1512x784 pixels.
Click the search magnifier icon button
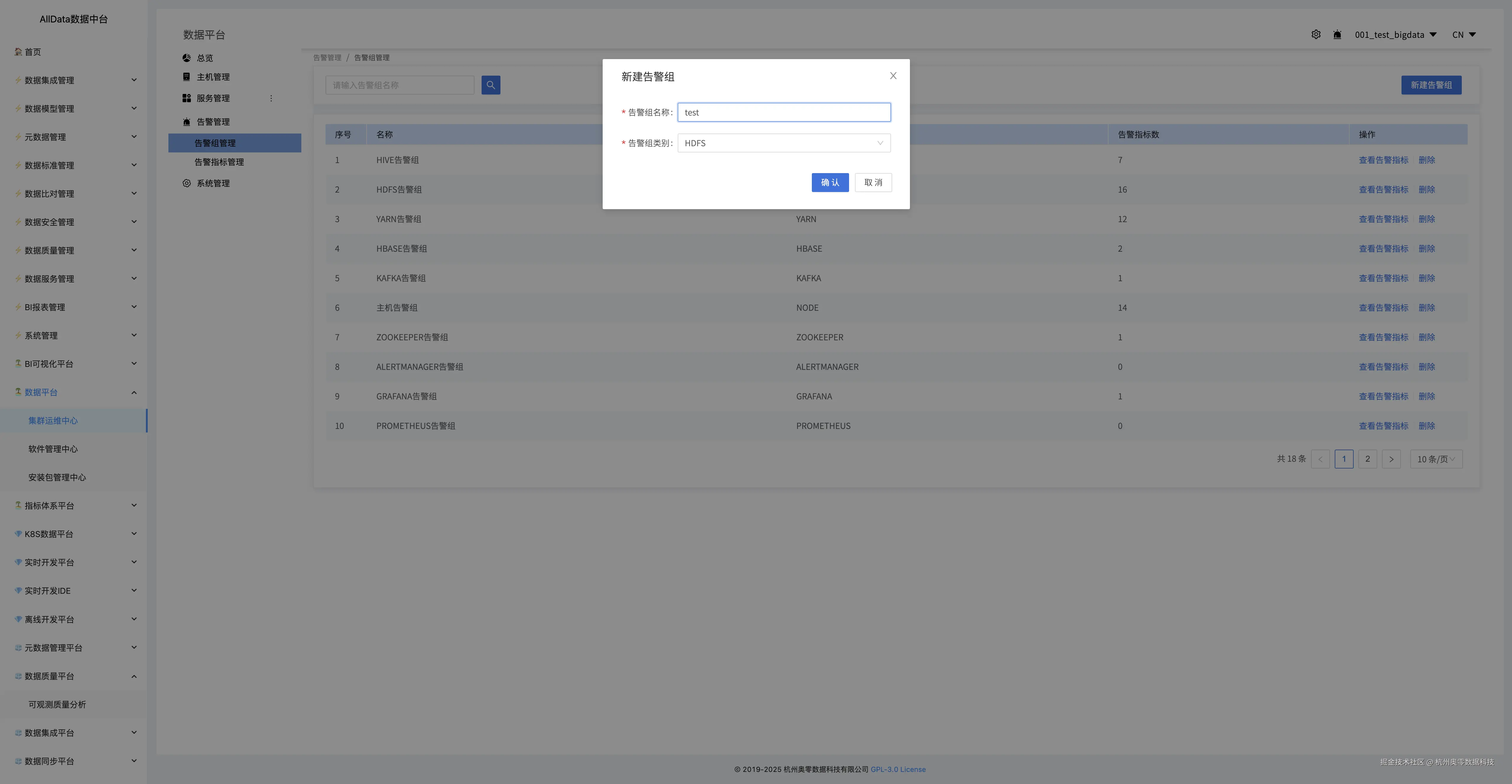491,85
